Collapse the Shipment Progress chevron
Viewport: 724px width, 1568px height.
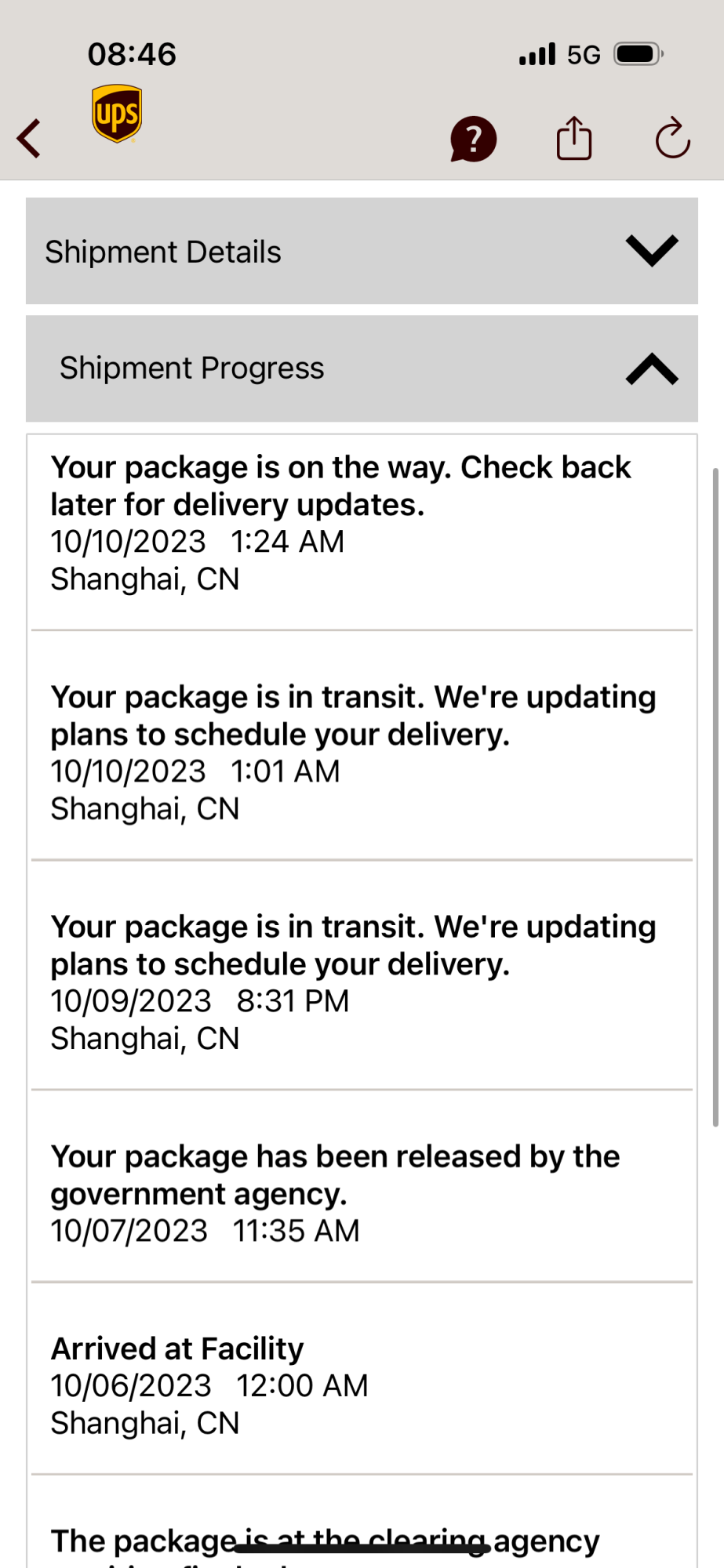tap(652, 368)
